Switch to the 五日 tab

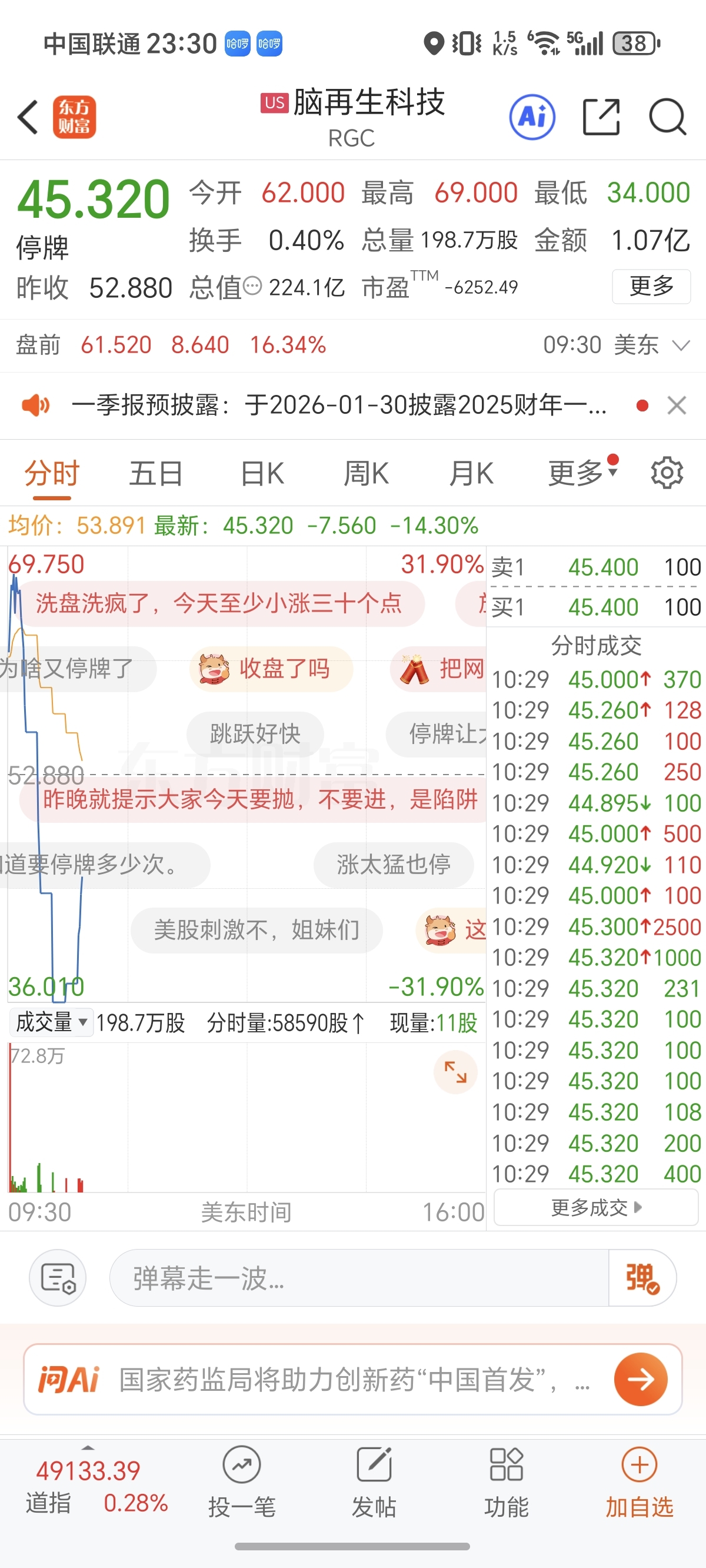(x=156, y=473)
